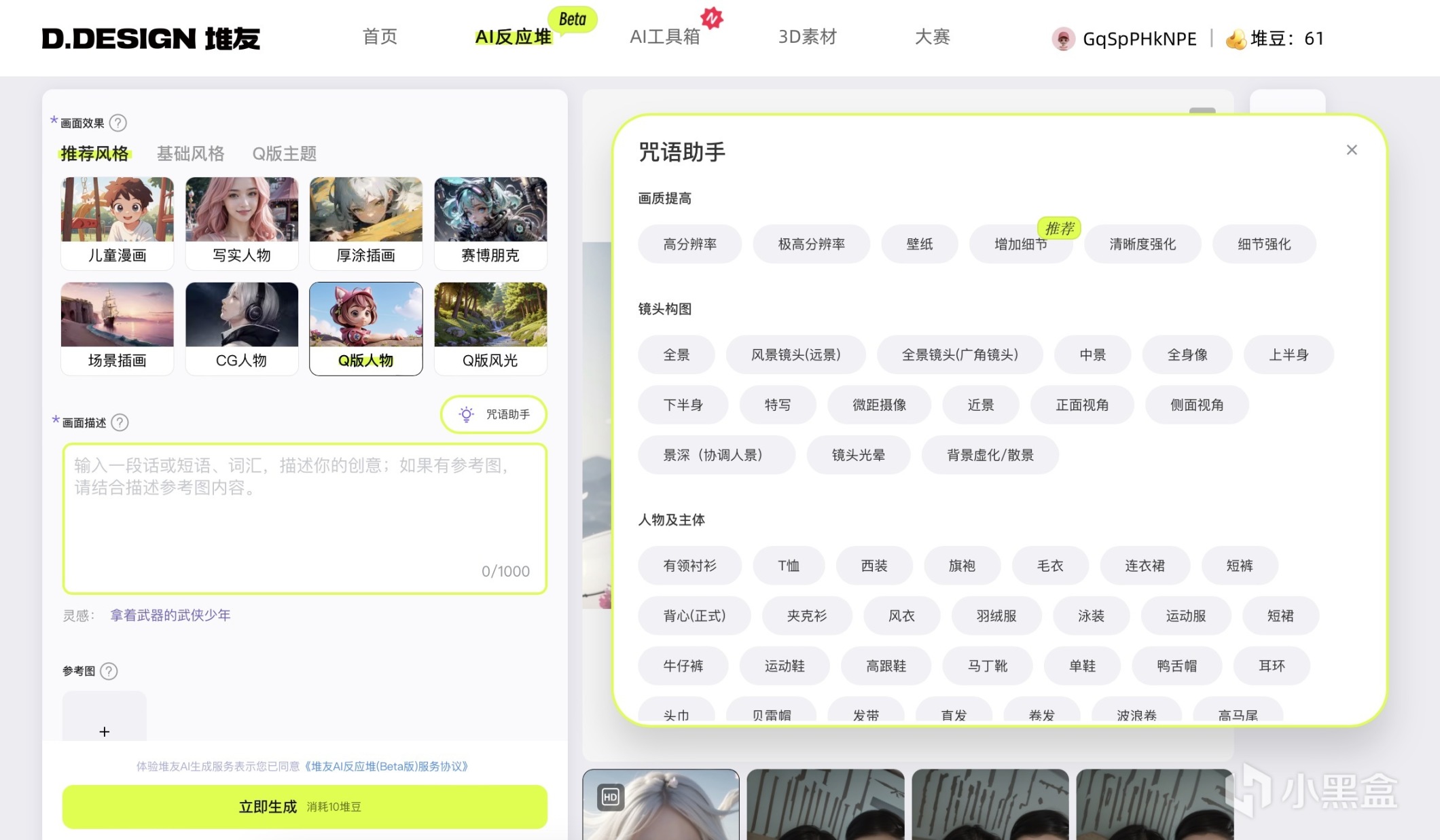The width and height of the screenshot is (1440, 840).
Task: Switch to the 基础风格 tab
Action: click(x=190, y=153)
